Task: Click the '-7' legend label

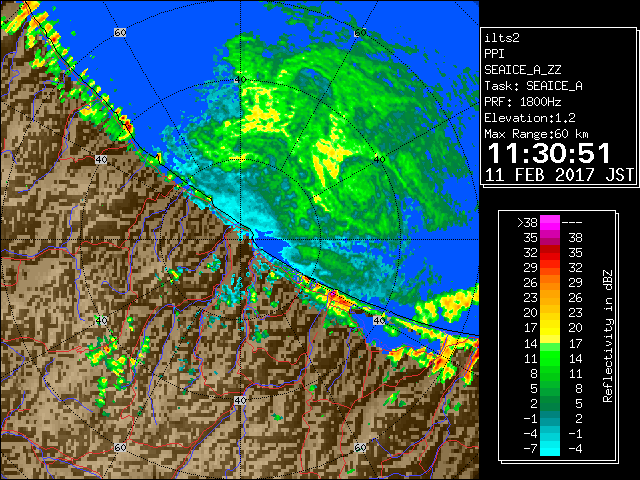Action: click(x=530, y=449)
